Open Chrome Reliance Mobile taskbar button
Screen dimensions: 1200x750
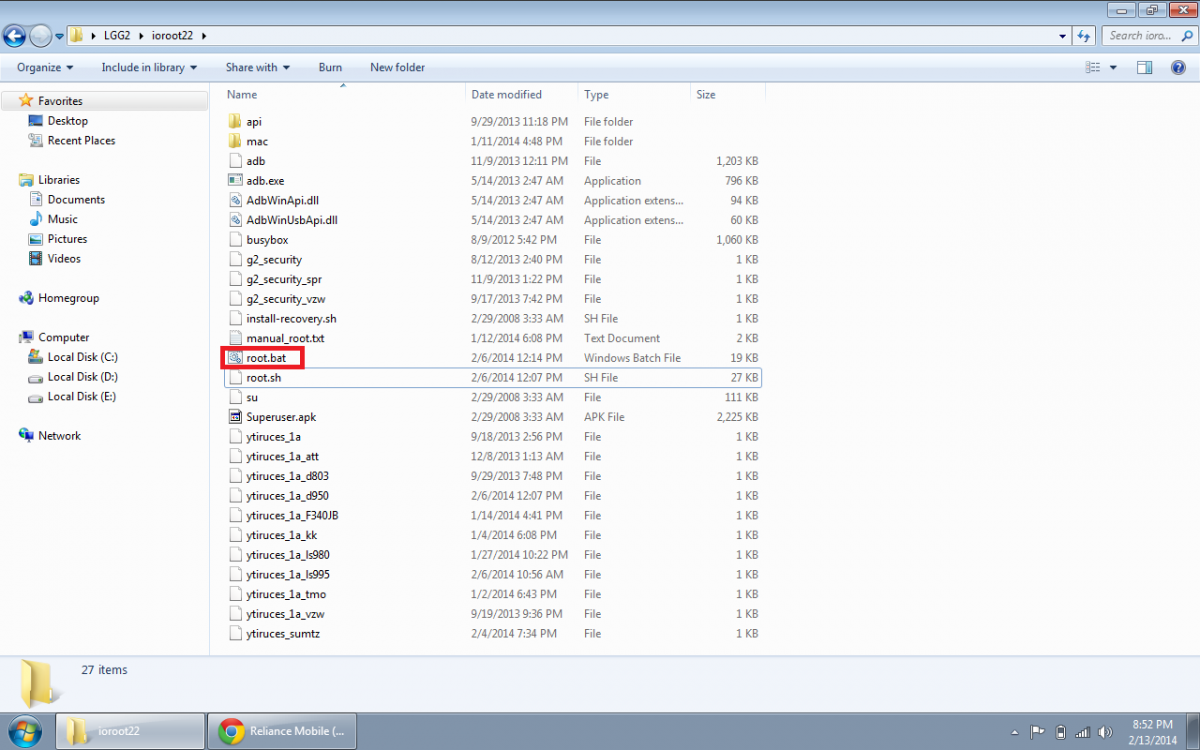[282, 731]
